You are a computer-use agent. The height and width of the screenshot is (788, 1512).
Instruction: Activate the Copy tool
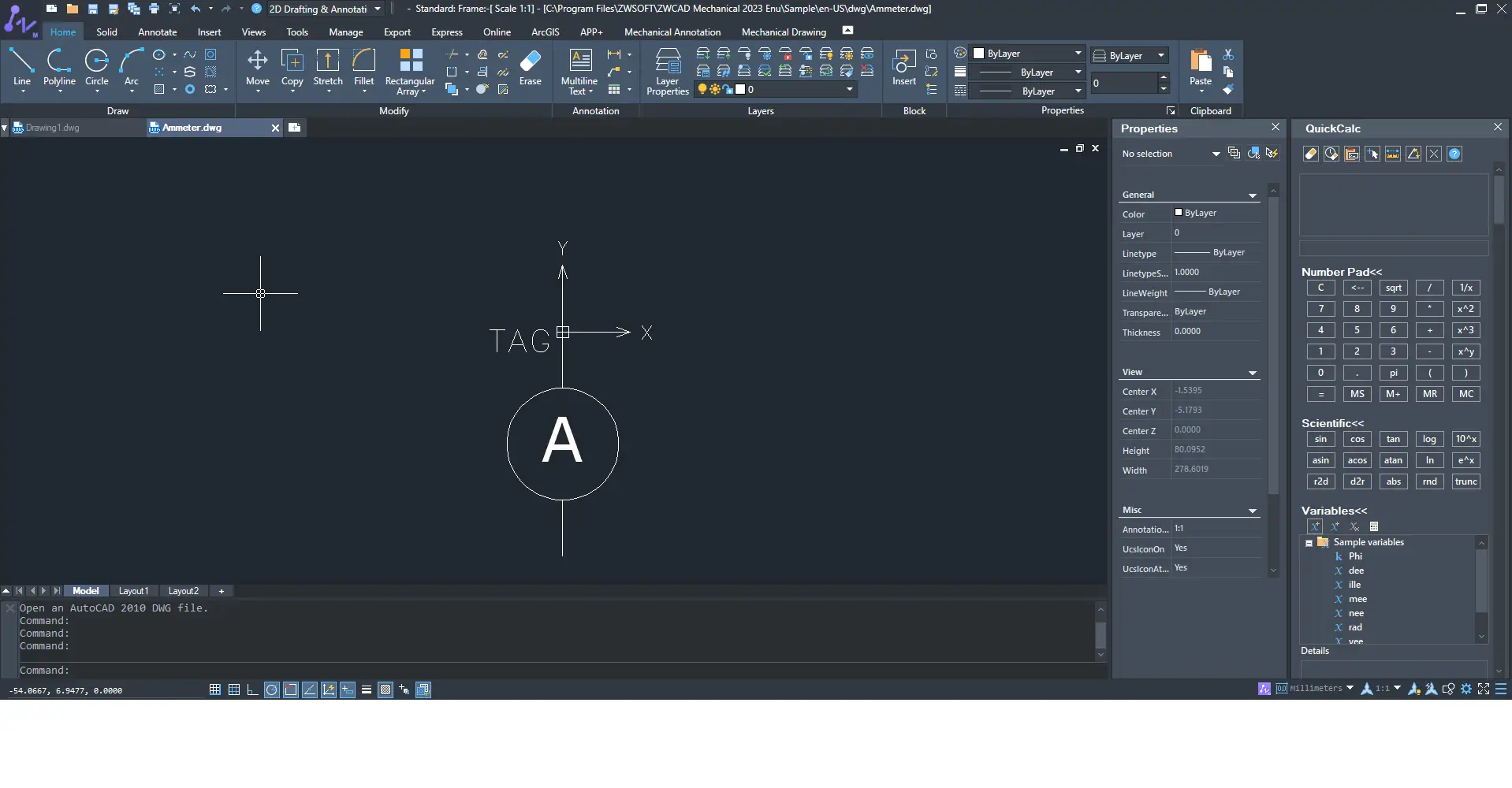(292, 67)
